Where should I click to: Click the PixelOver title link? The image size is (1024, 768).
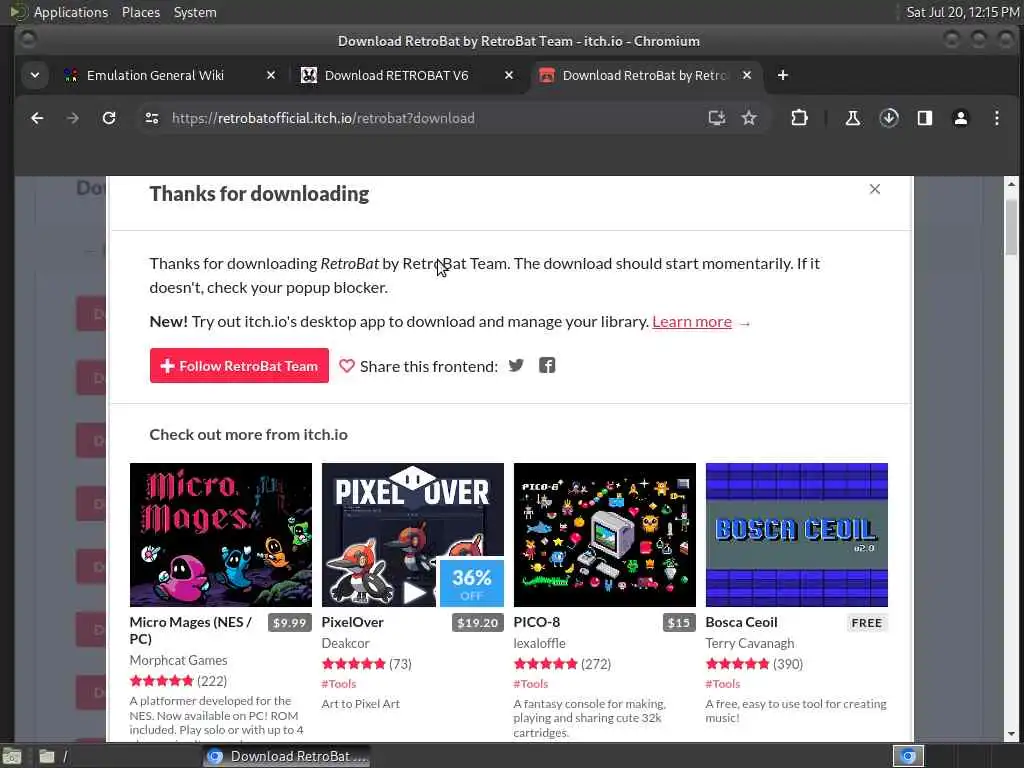tap(353, 622)
